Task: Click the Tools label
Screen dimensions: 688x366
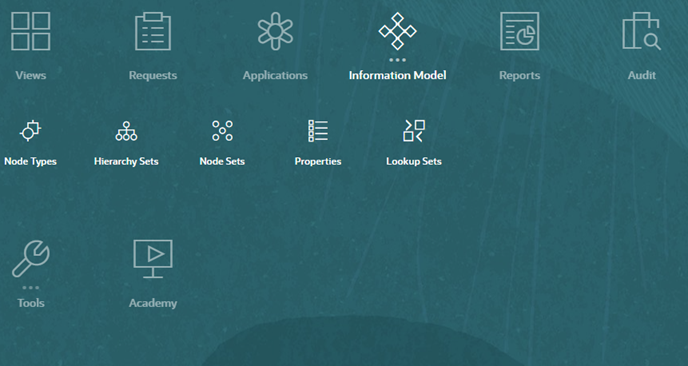Action: (31, 303)
